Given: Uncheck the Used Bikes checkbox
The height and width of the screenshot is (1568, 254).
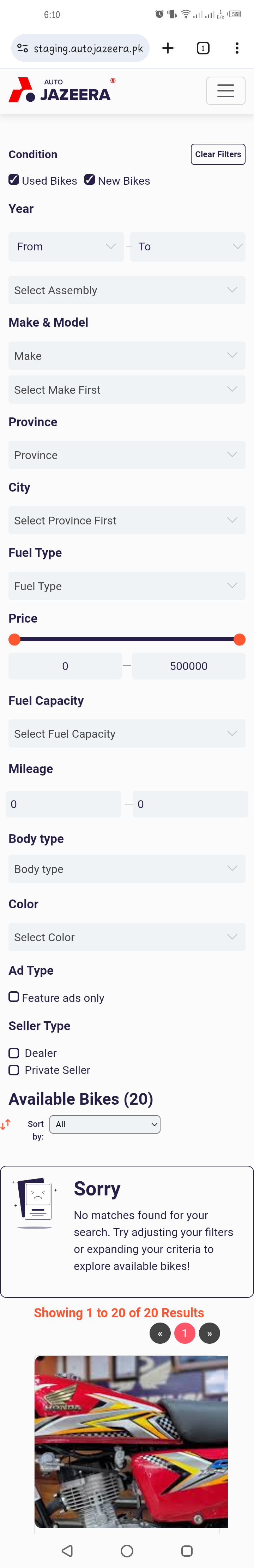Looking at the screenshot, I should [13, 179].
